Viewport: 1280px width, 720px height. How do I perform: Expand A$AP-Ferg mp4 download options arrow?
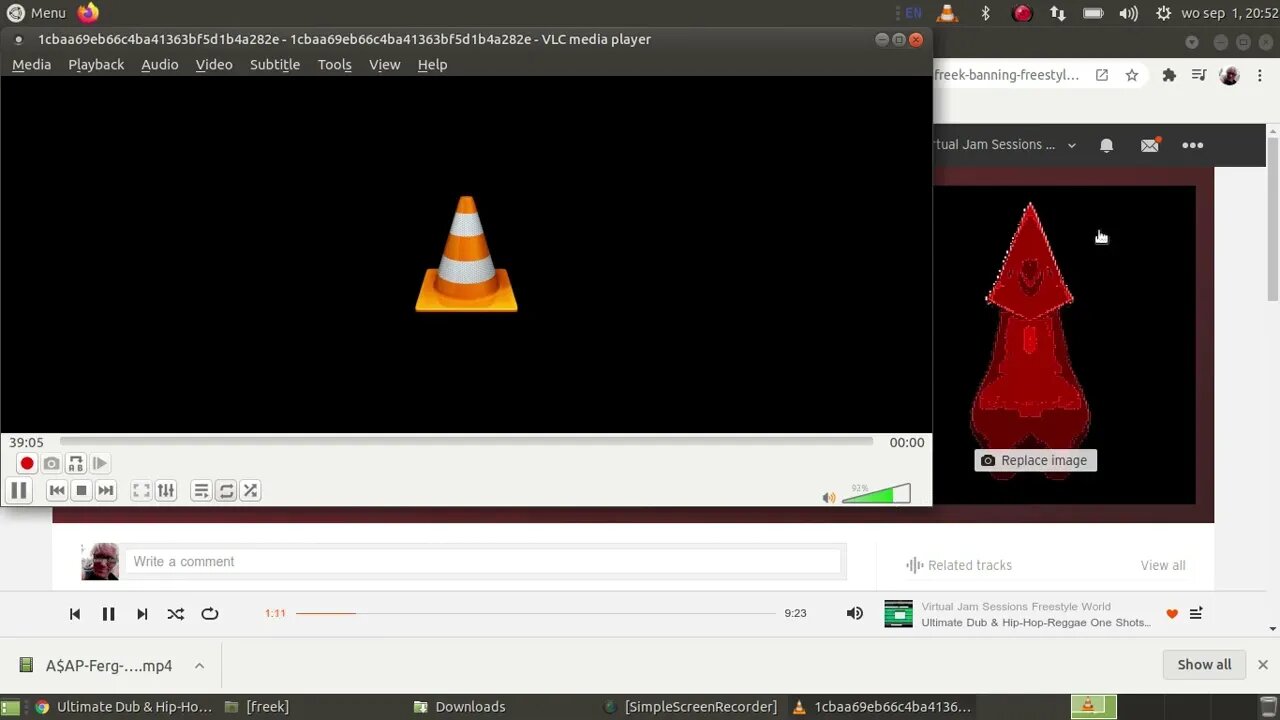point(199,665)
